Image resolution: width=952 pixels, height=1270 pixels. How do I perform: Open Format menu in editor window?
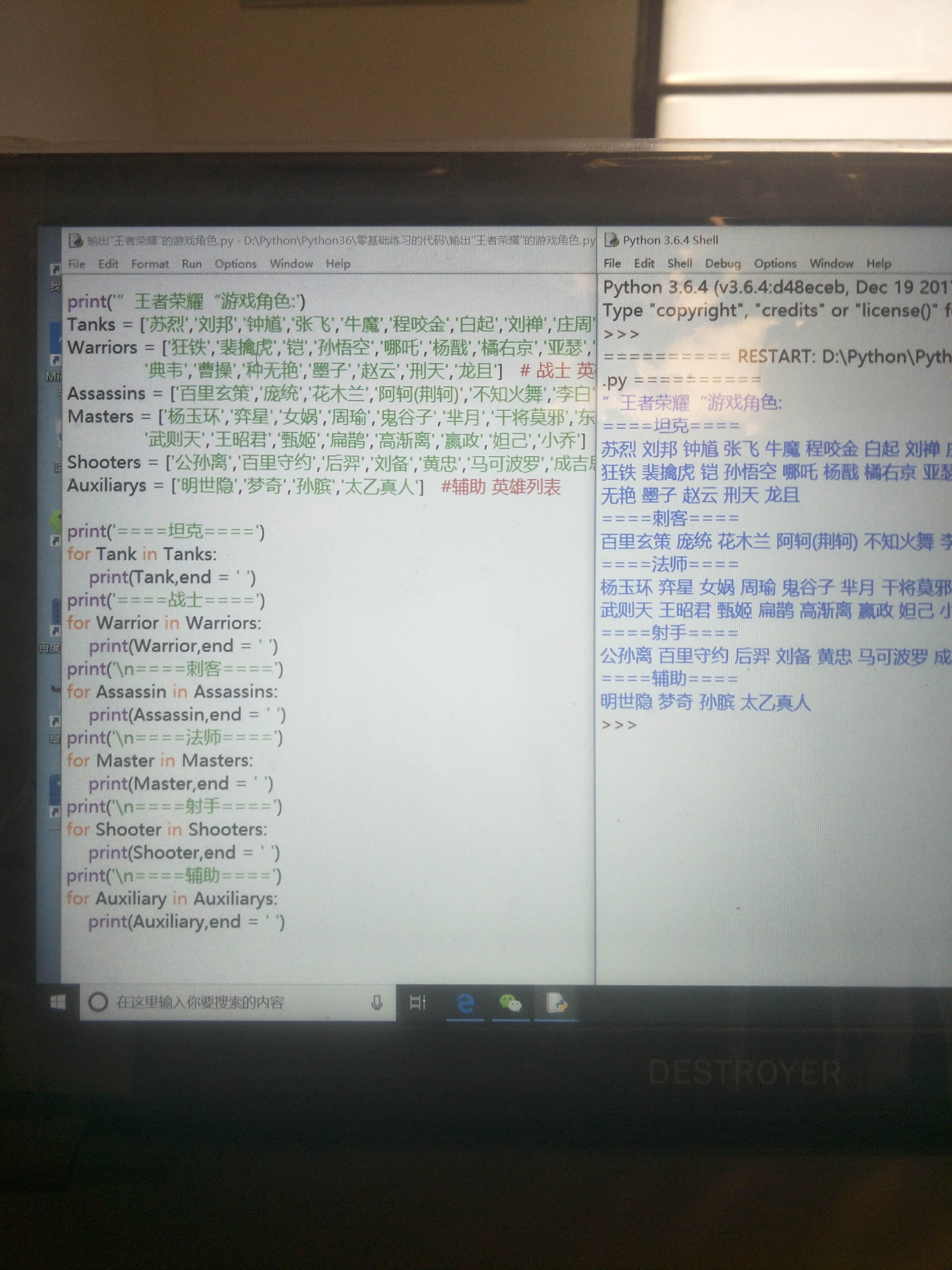150,264
